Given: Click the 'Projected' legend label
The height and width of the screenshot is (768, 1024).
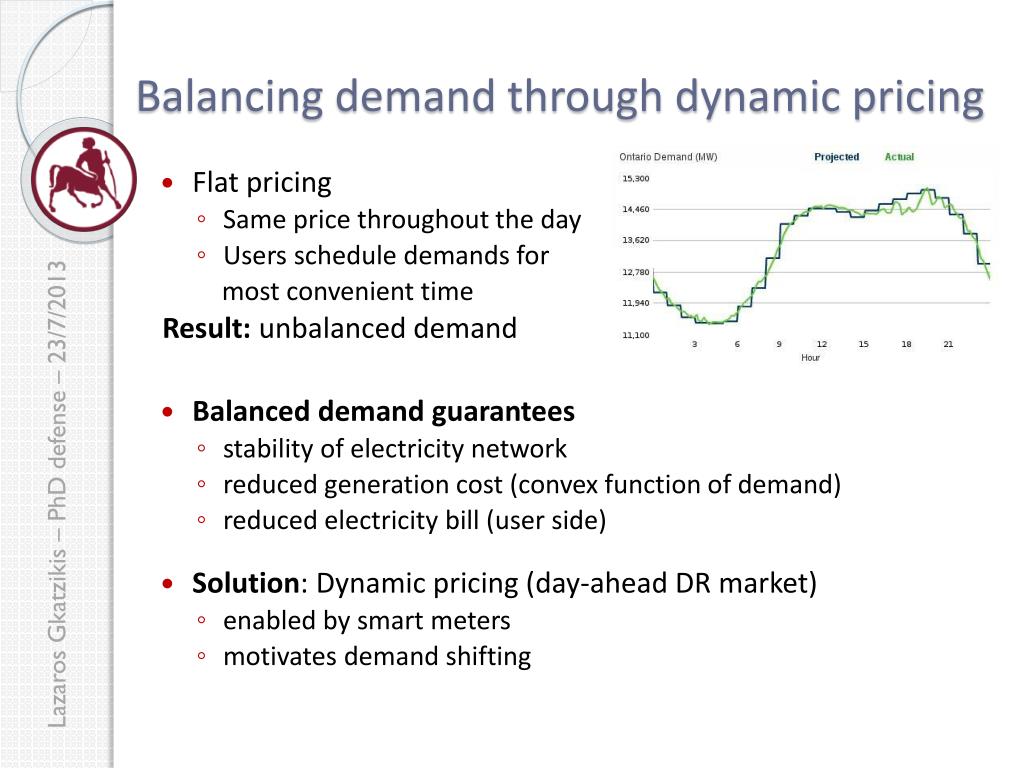Looking at the screenshot, I should click(837, 157).
